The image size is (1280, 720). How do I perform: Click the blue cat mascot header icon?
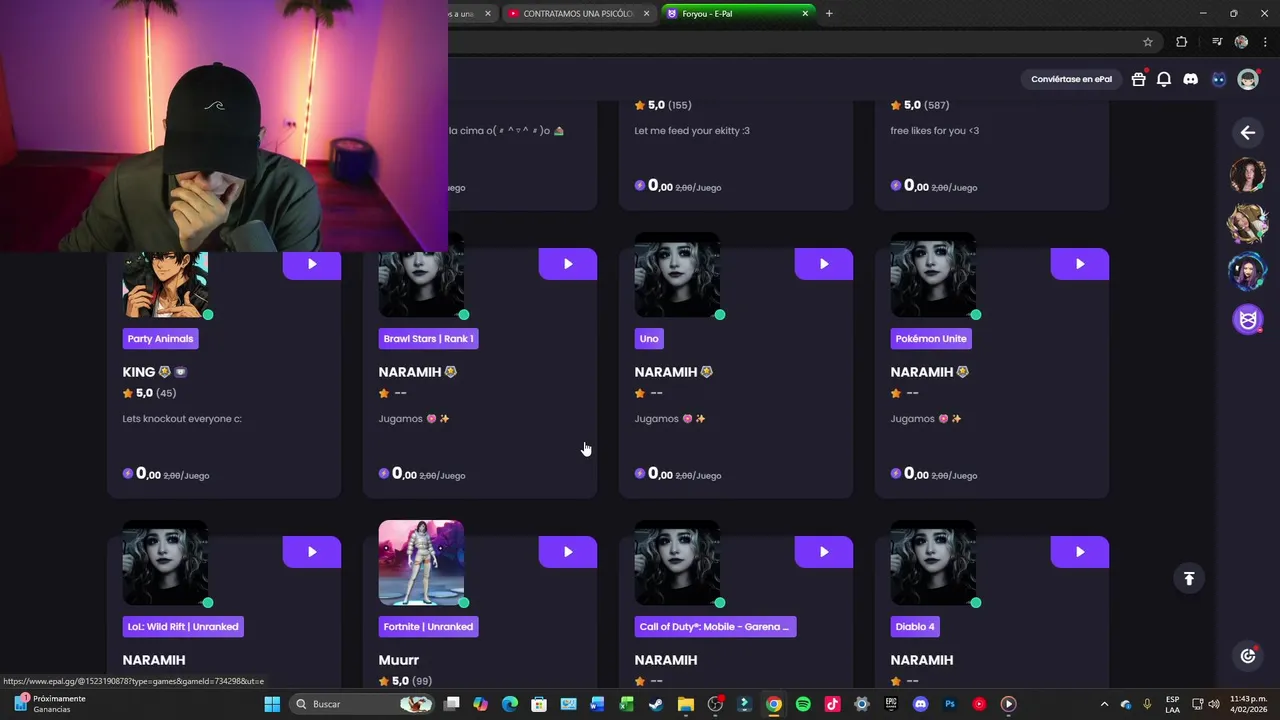(1219, 79)
